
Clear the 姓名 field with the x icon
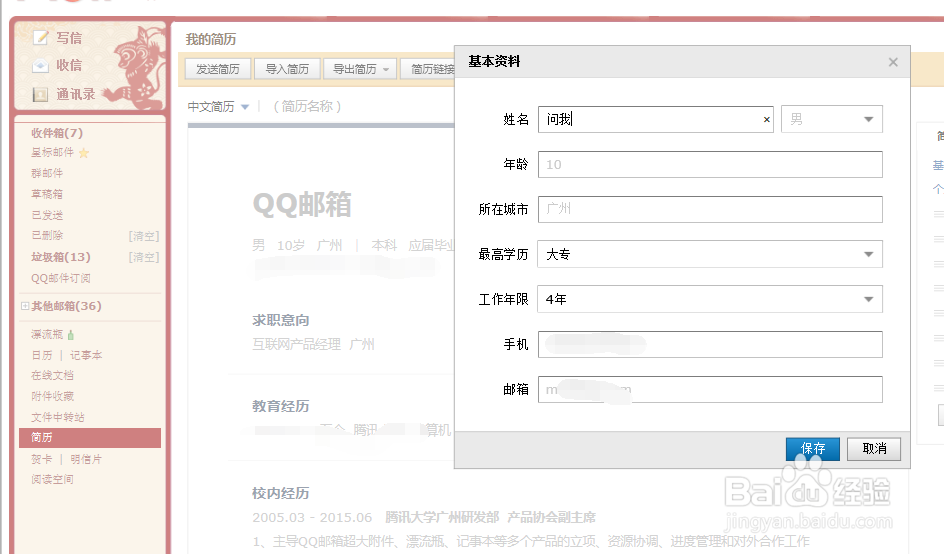766,119
